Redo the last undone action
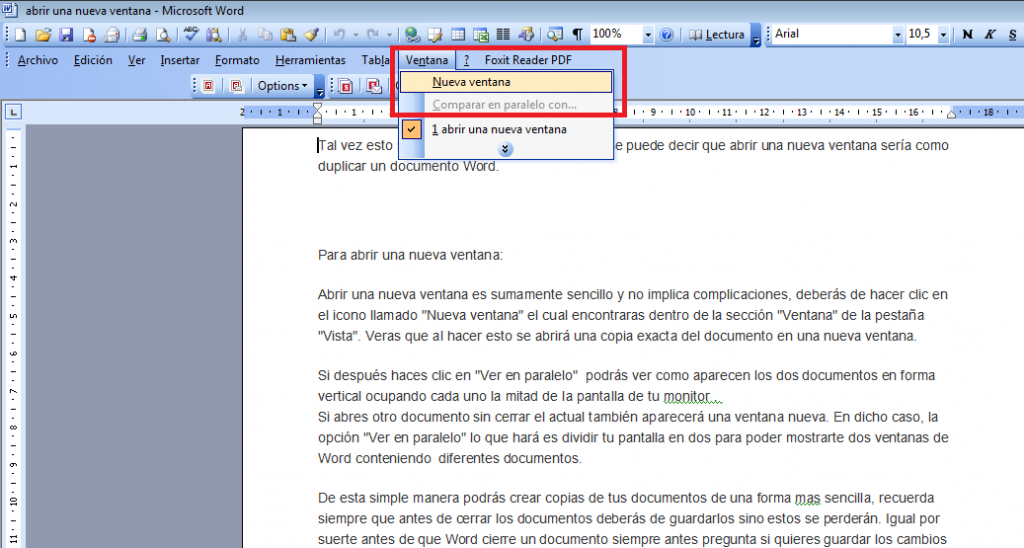Screen dimensions: 1024x548 372,35
